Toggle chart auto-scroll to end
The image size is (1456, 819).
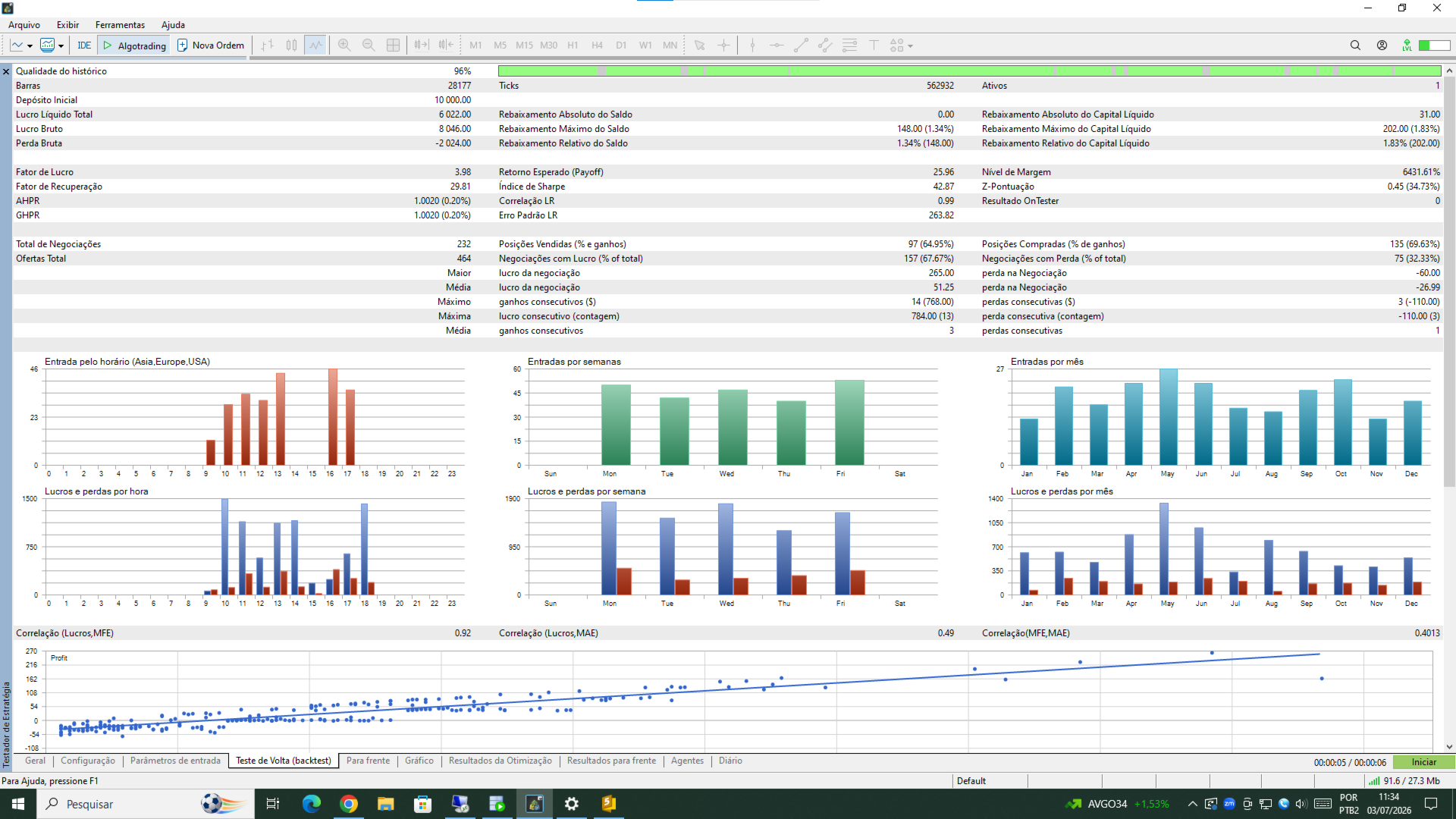[422, 45]
